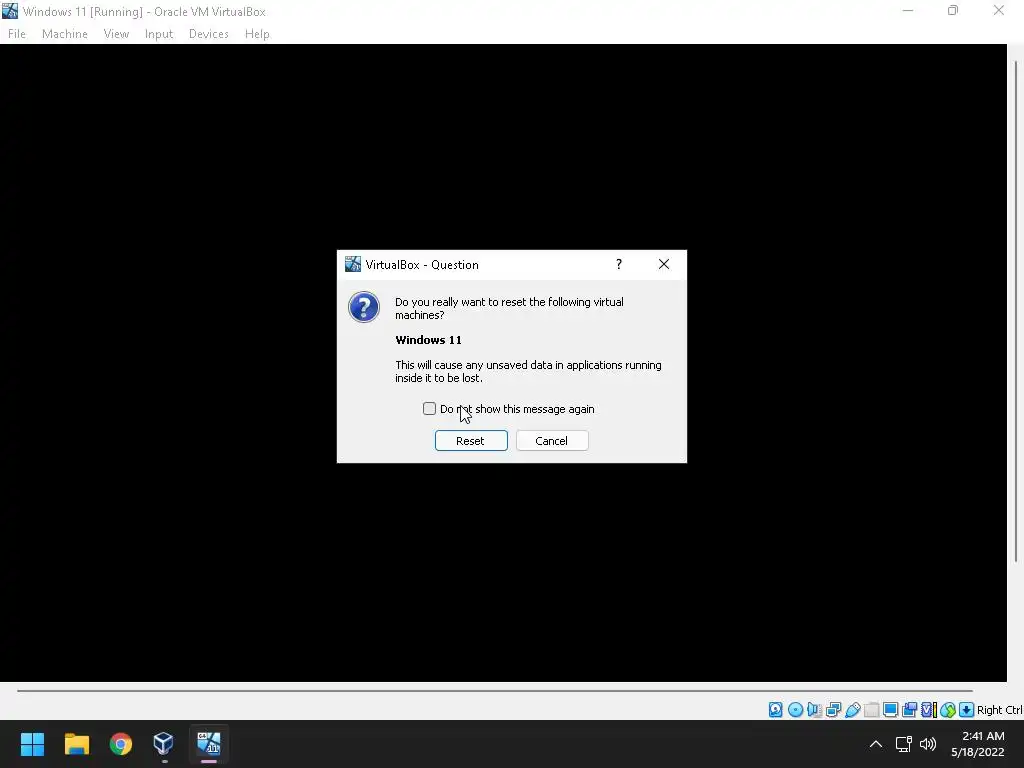Enable 'Do not show this message again'

[429, 409]
